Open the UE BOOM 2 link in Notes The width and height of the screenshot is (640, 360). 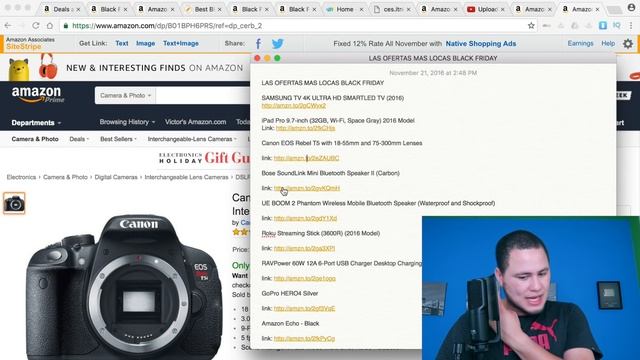[305, 218]
